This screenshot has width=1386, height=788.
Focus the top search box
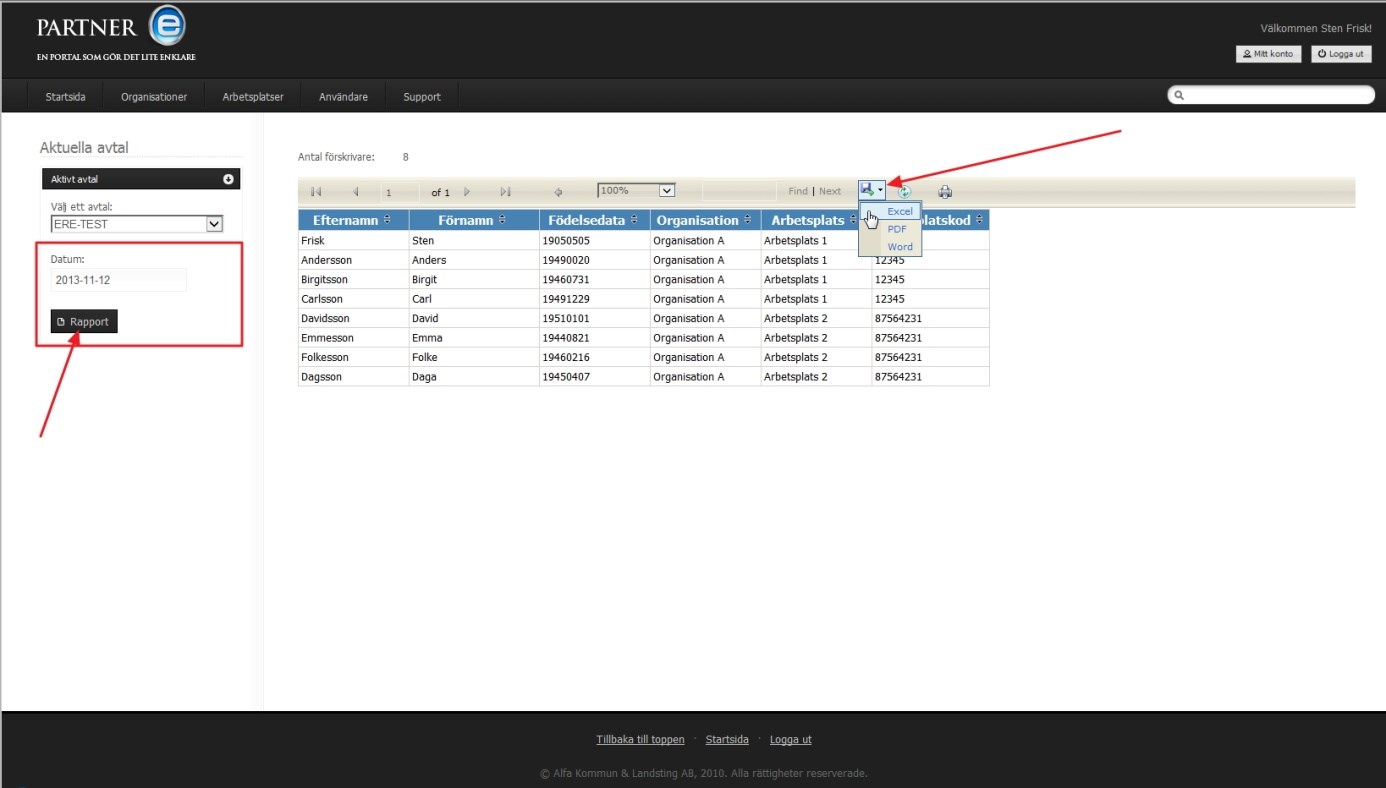(1271, 95)
